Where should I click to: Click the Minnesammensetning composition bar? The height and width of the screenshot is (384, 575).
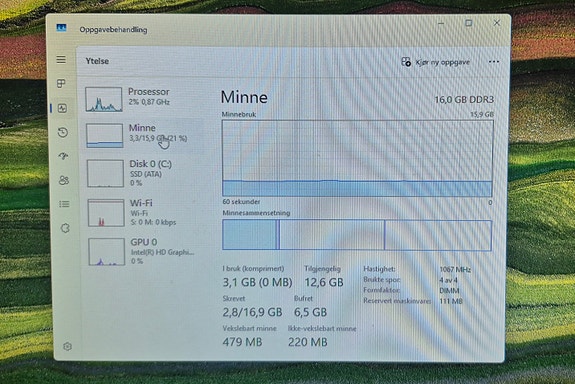click(x=357, y=235)
